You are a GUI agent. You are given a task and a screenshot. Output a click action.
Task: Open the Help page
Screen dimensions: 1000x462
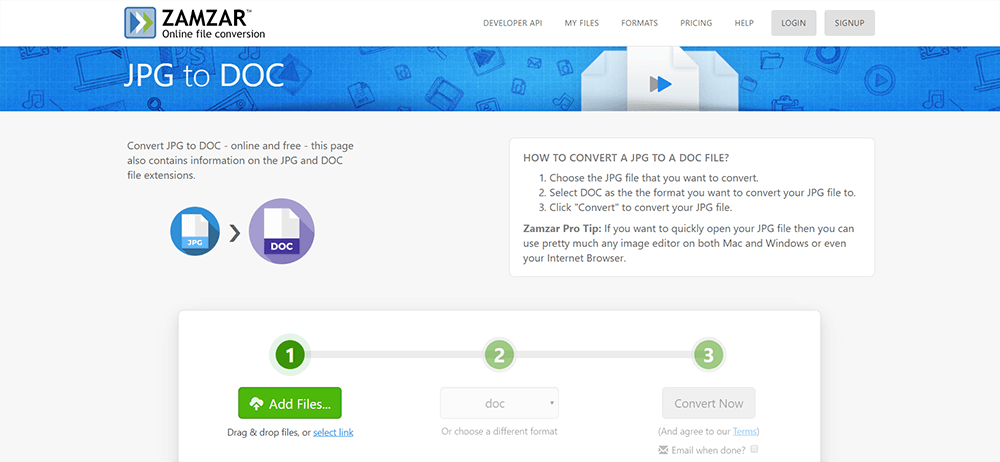744,23
